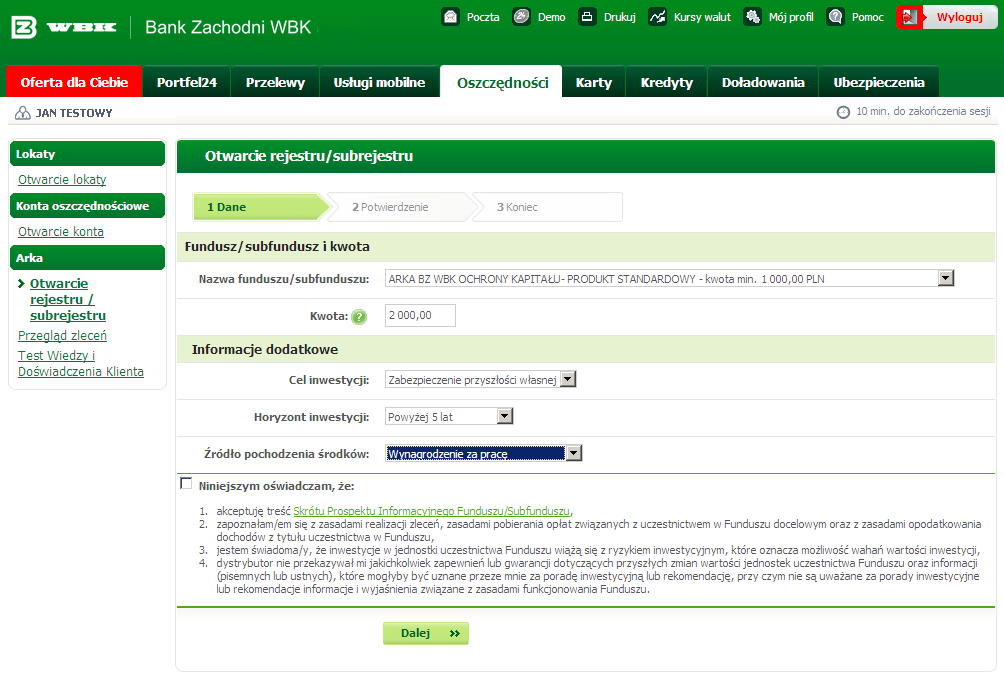The width and height of the screenshot is (1004, 682).
Task: Click the Poczta label in top bar
Action: click(483, 17)
